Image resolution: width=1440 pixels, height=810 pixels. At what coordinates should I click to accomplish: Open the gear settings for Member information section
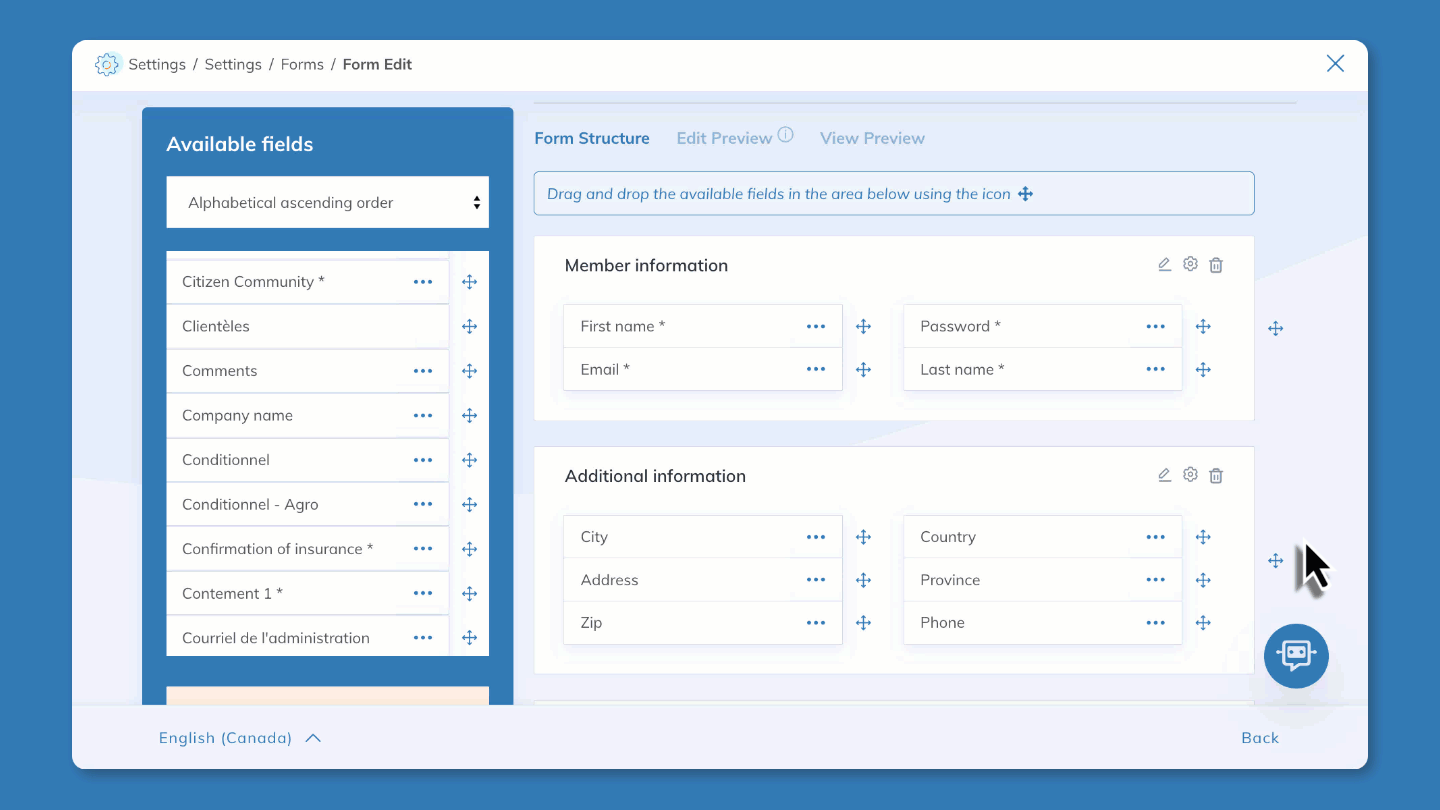click(x=1190, y=265)
